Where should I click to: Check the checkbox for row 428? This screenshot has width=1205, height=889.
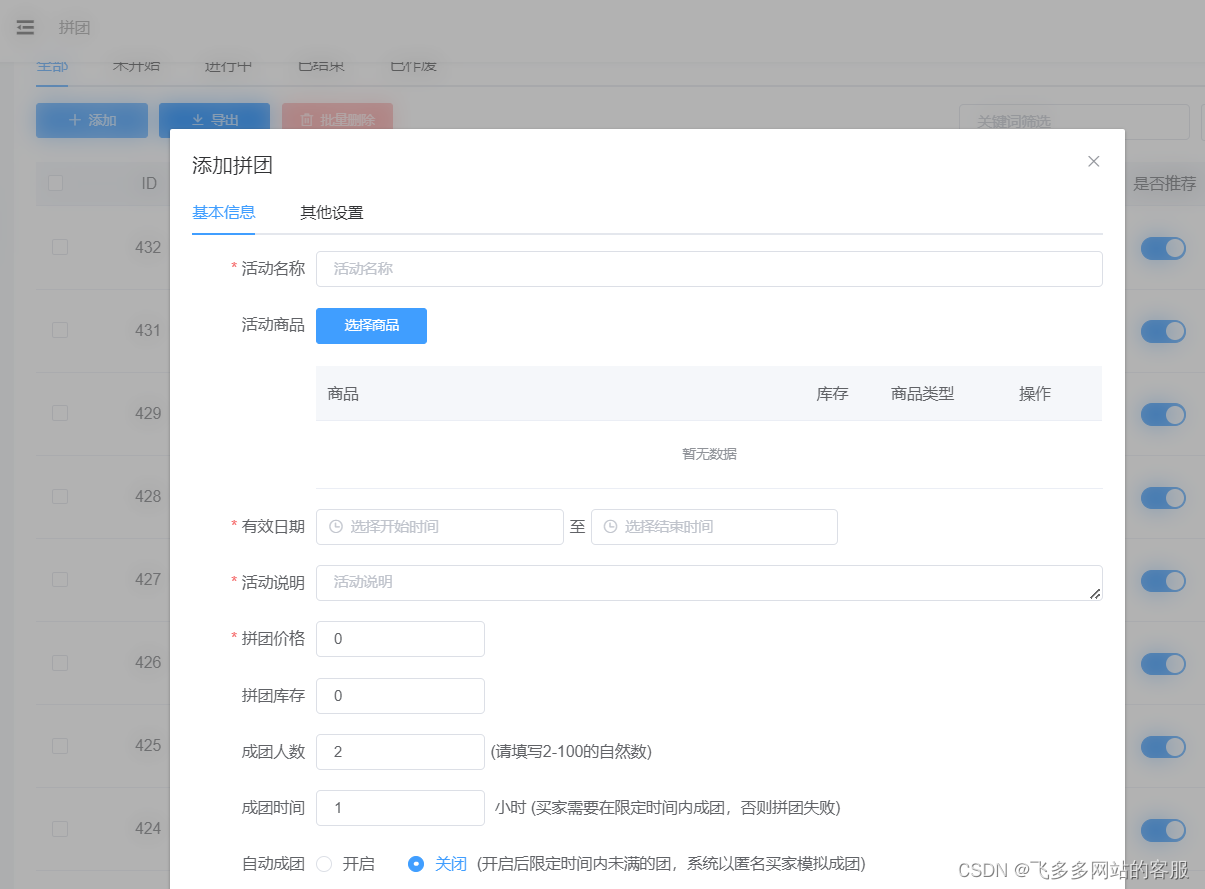click(x=60, y=496)
